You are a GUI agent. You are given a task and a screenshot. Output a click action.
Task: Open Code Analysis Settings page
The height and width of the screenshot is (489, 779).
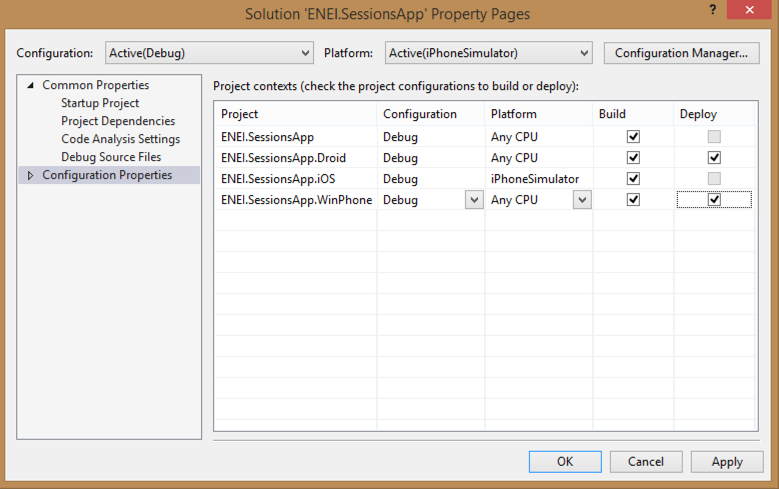[120, 140]
